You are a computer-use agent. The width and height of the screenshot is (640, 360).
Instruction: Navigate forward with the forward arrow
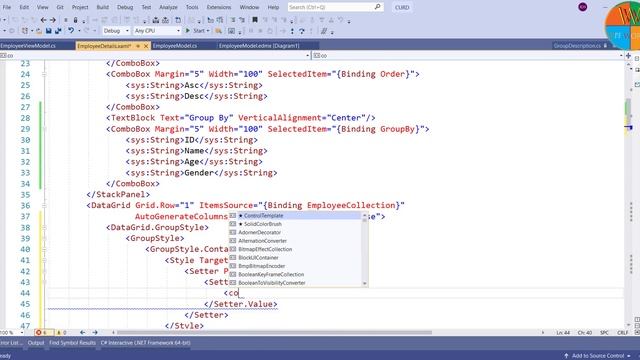53,20
